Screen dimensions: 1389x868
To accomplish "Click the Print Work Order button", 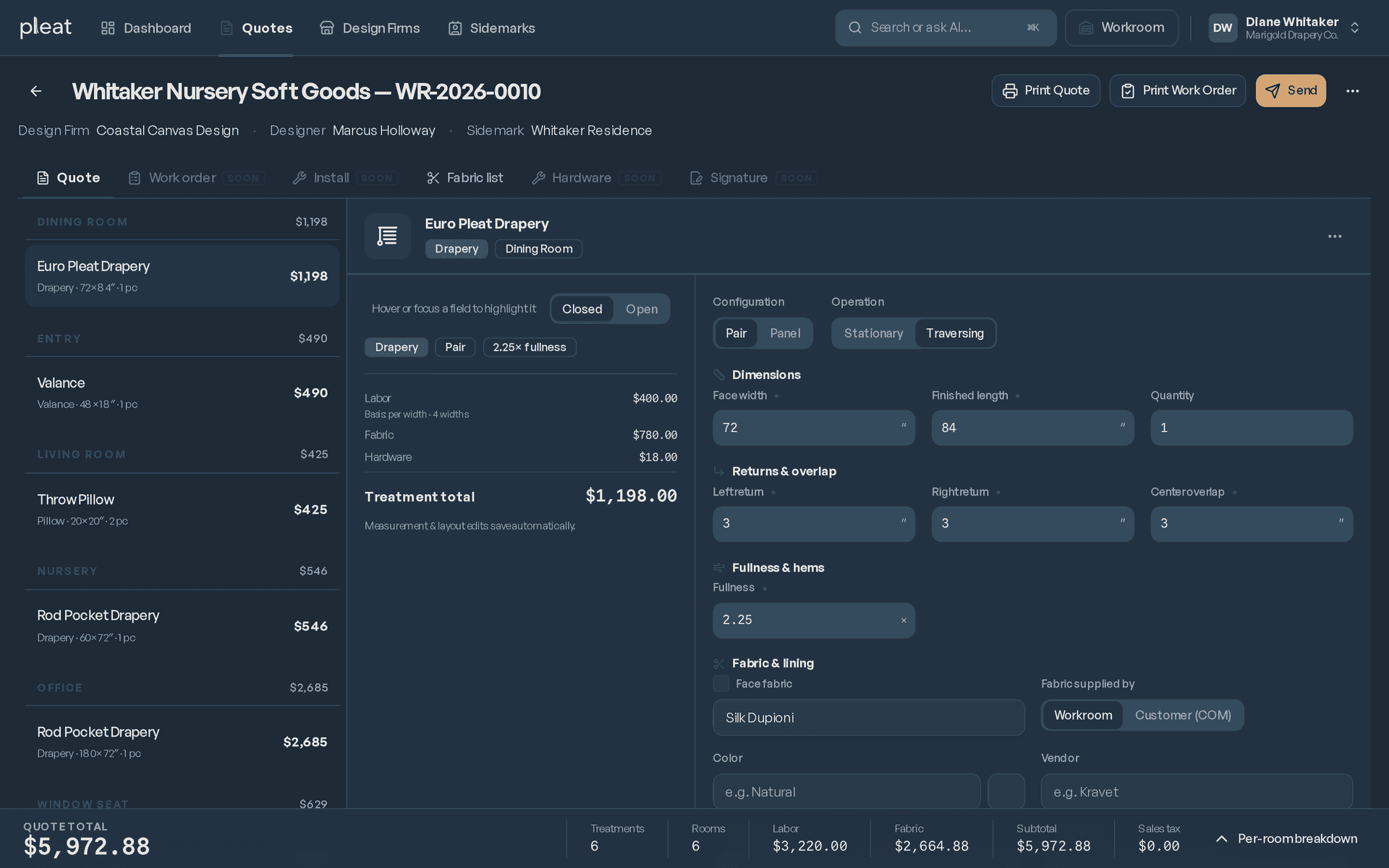I will [1178, 90].
